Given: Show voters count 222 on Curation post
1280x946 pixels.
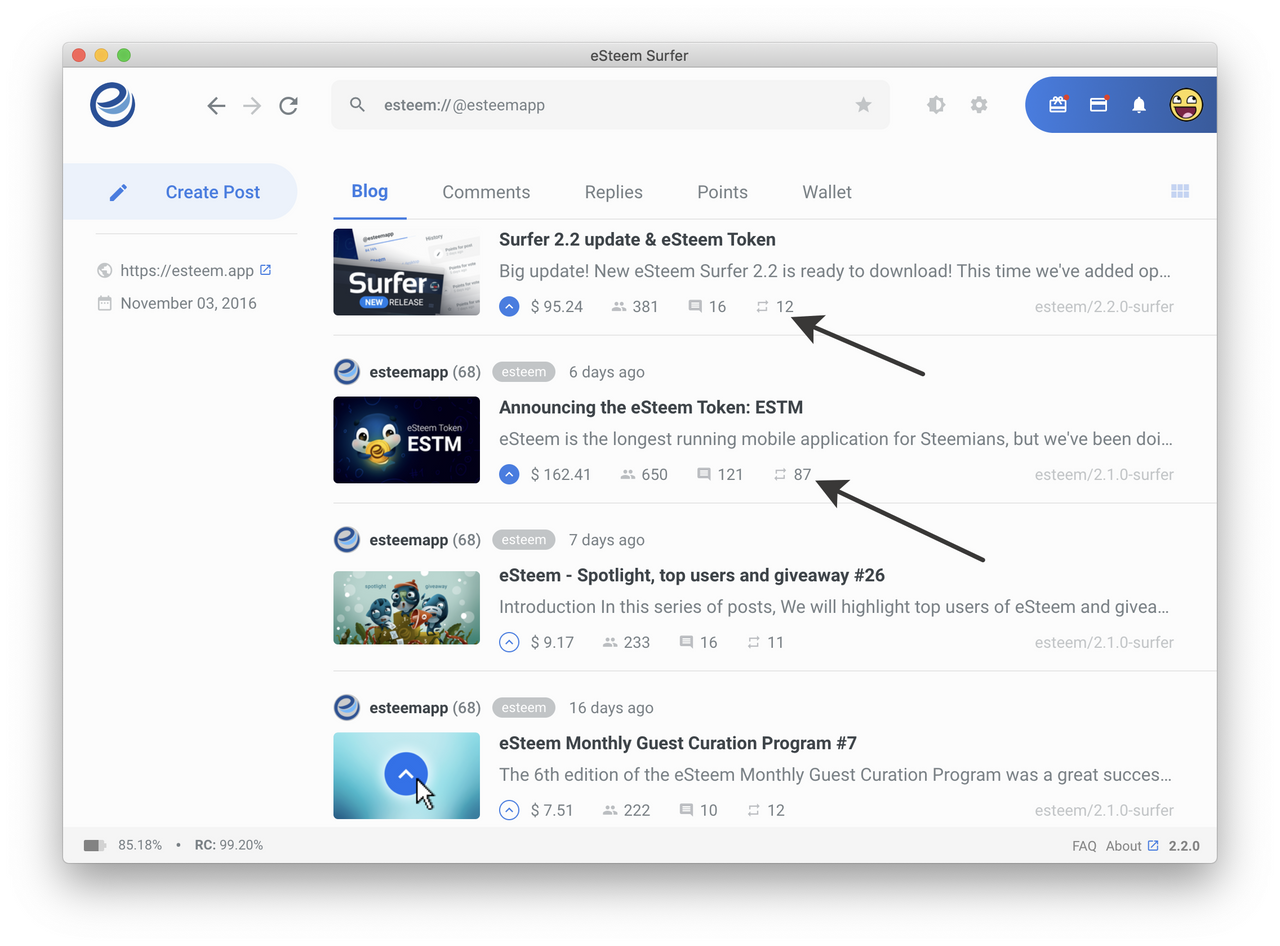Looking at the screenshot, I should [x=626, y=810].
